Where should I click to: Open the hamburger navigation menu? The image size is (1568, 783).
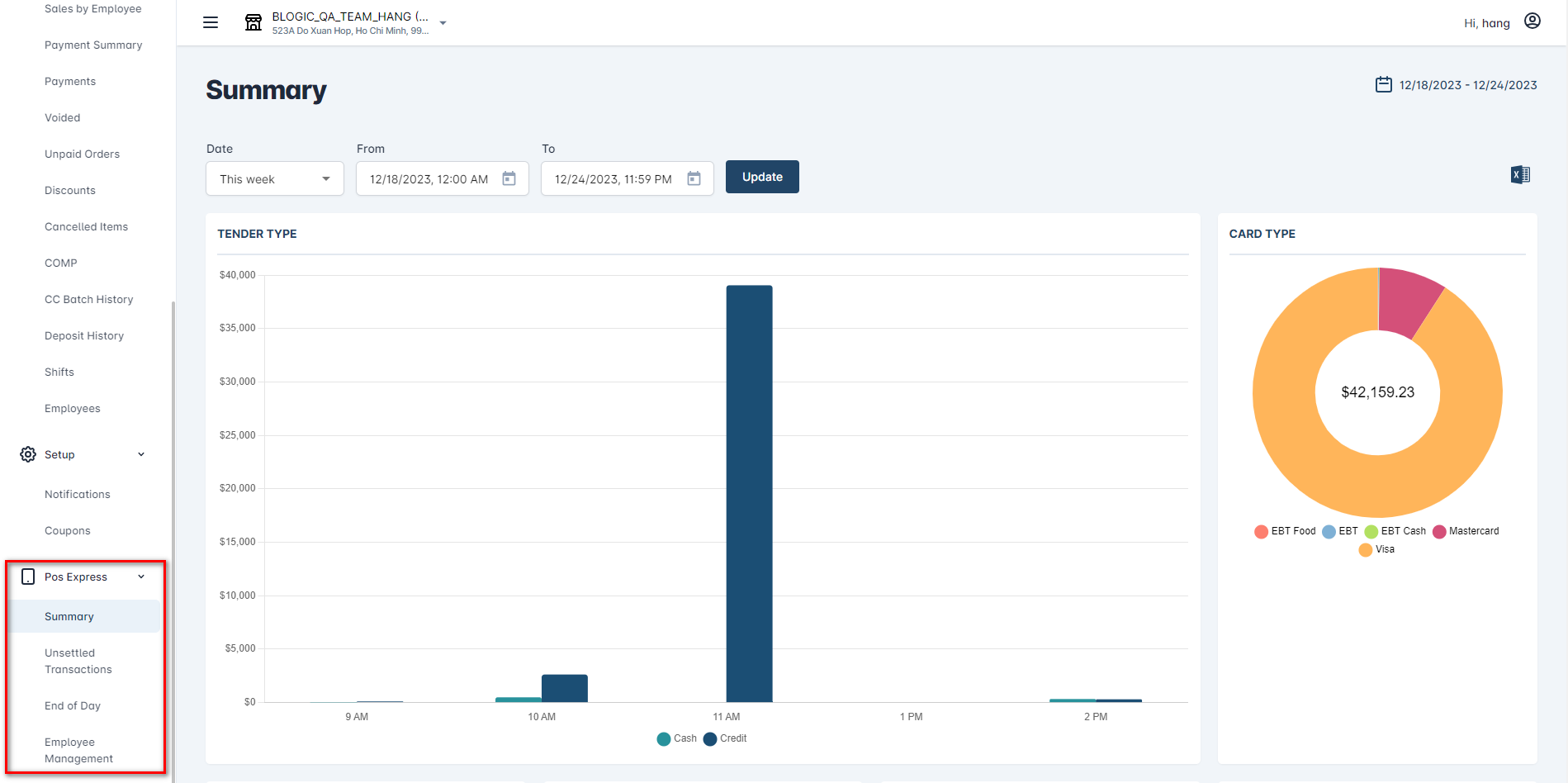point(211,22)
